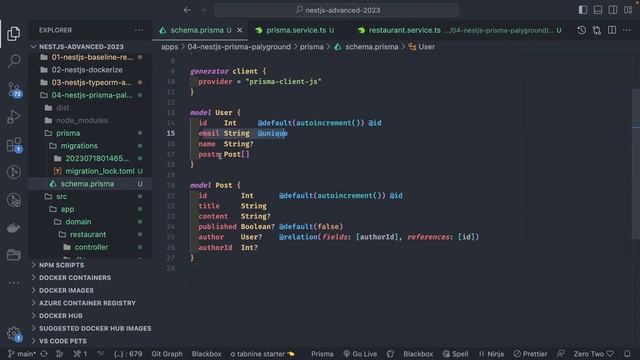Click 04-nestjs-prisma-palyground breadcrumb segment
Image resolution: width=640 pixels, height=360 pixels.
(239, 47)
